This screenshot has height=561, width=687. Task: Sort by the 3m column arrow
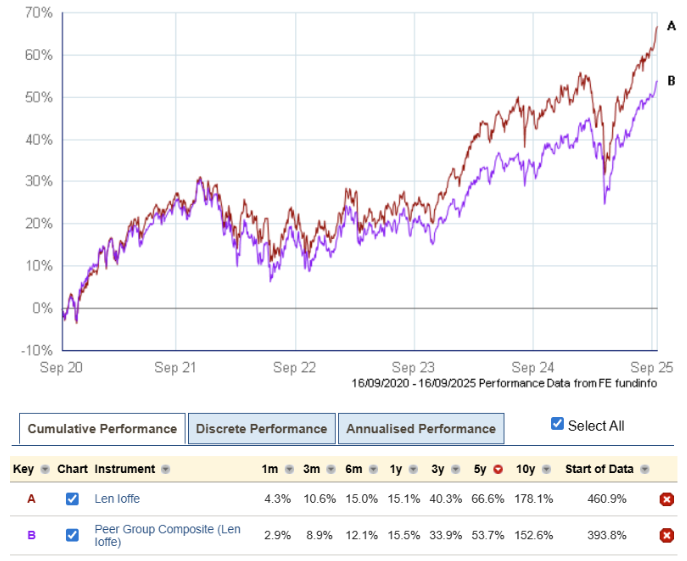pyautogui.click(x=328, y=469)
